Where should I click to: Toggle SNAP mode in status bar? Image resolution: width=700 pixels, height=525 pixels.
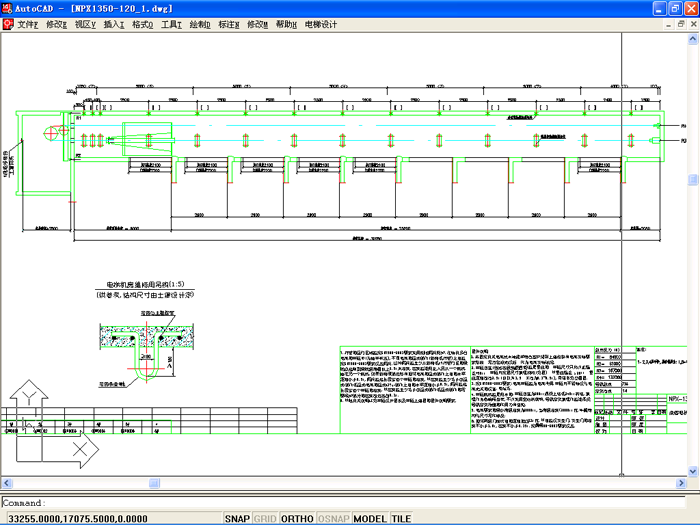click(x=237, y=519)
